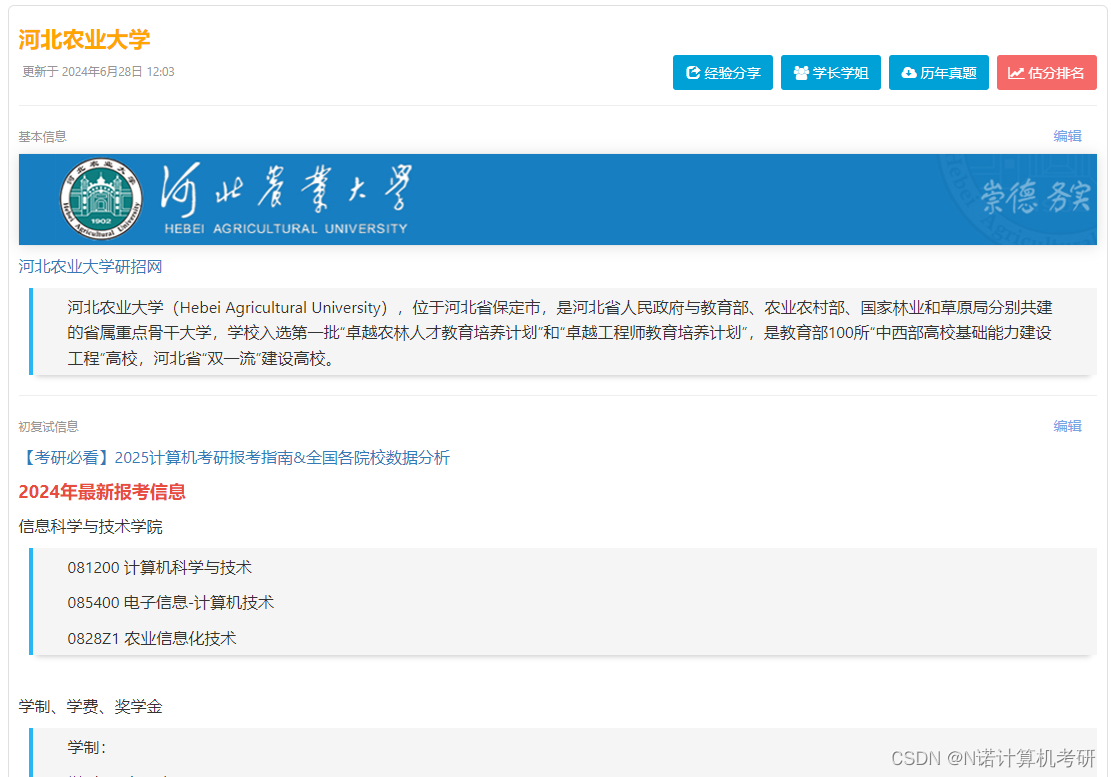Image resolution: width=1111 pixels, height=777 pixels.
Task: Open the 学长学姐 button
Action: pos(830,72)
